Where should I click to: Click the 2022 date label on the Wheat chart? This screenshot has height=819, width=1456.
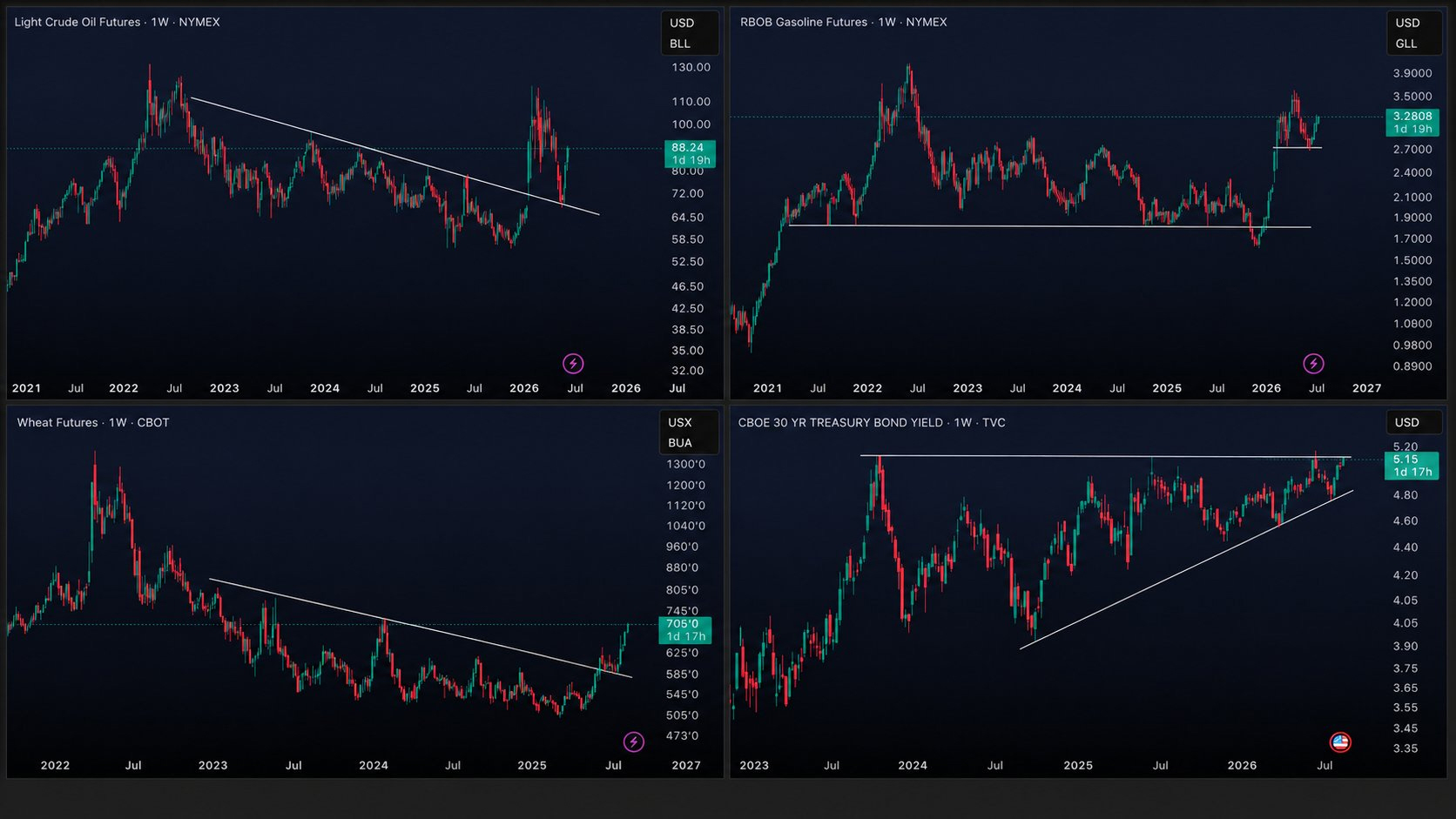[55, 766]
